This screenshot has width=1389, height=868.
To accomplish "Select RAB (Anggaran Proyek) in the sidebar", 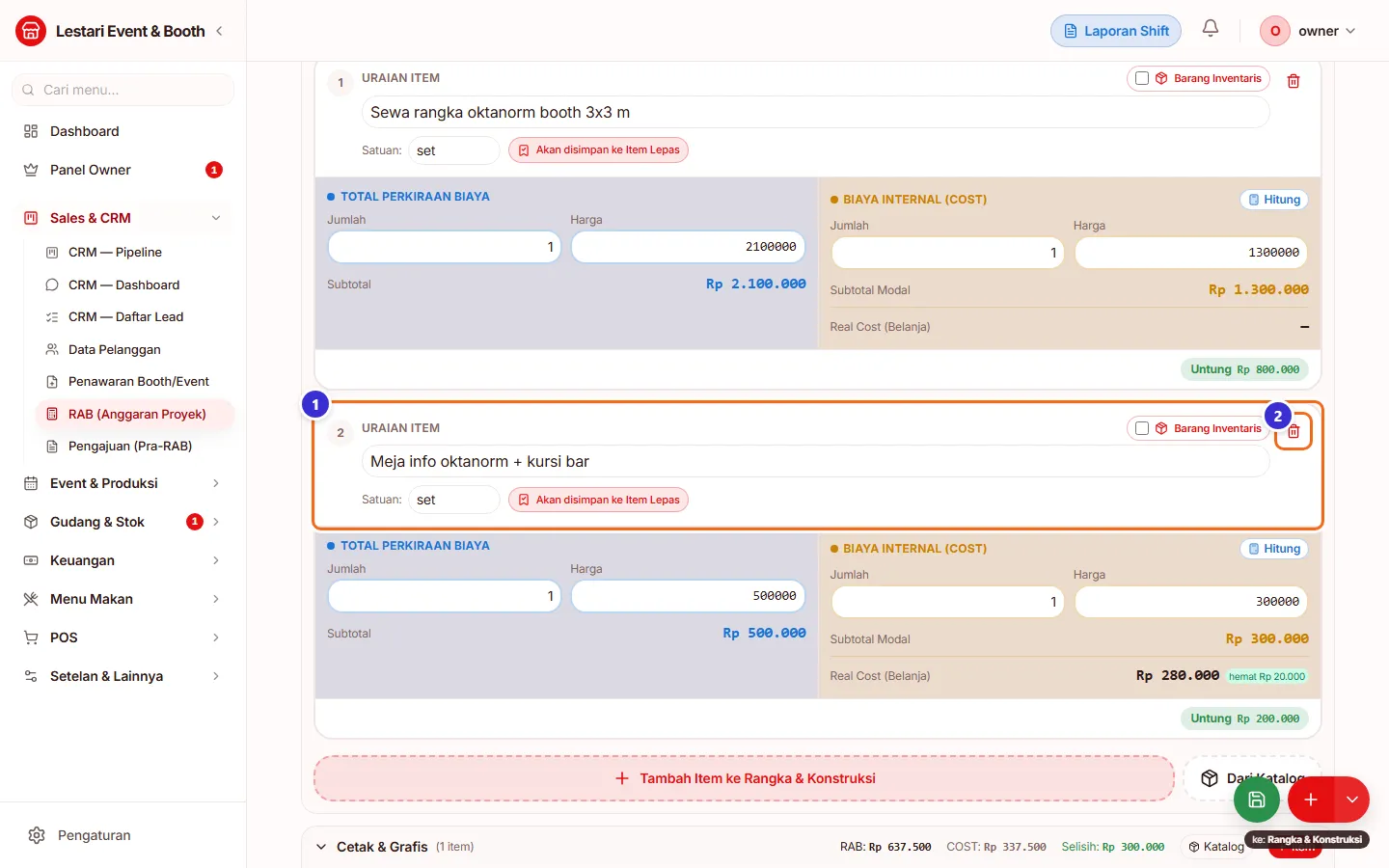I will (134, 415).
